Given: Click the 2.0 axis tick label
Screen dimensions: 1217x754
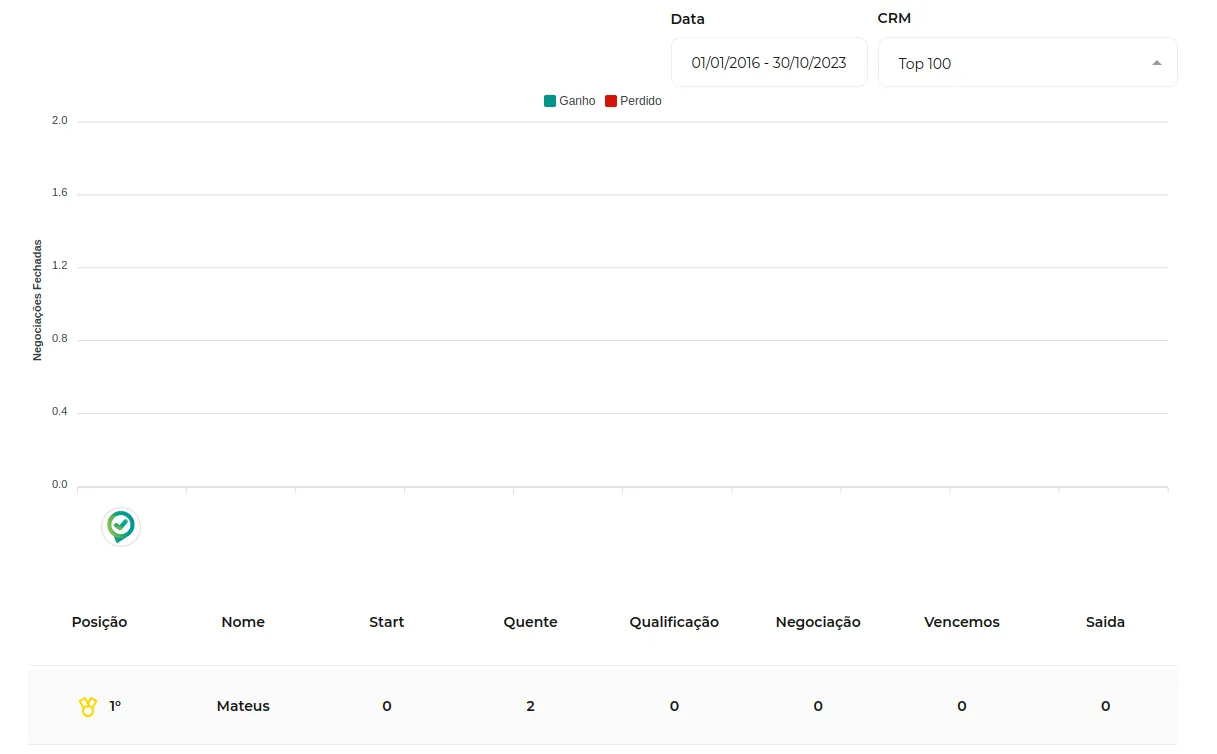Looking at the screenshot, I should [x=60, y=121].
